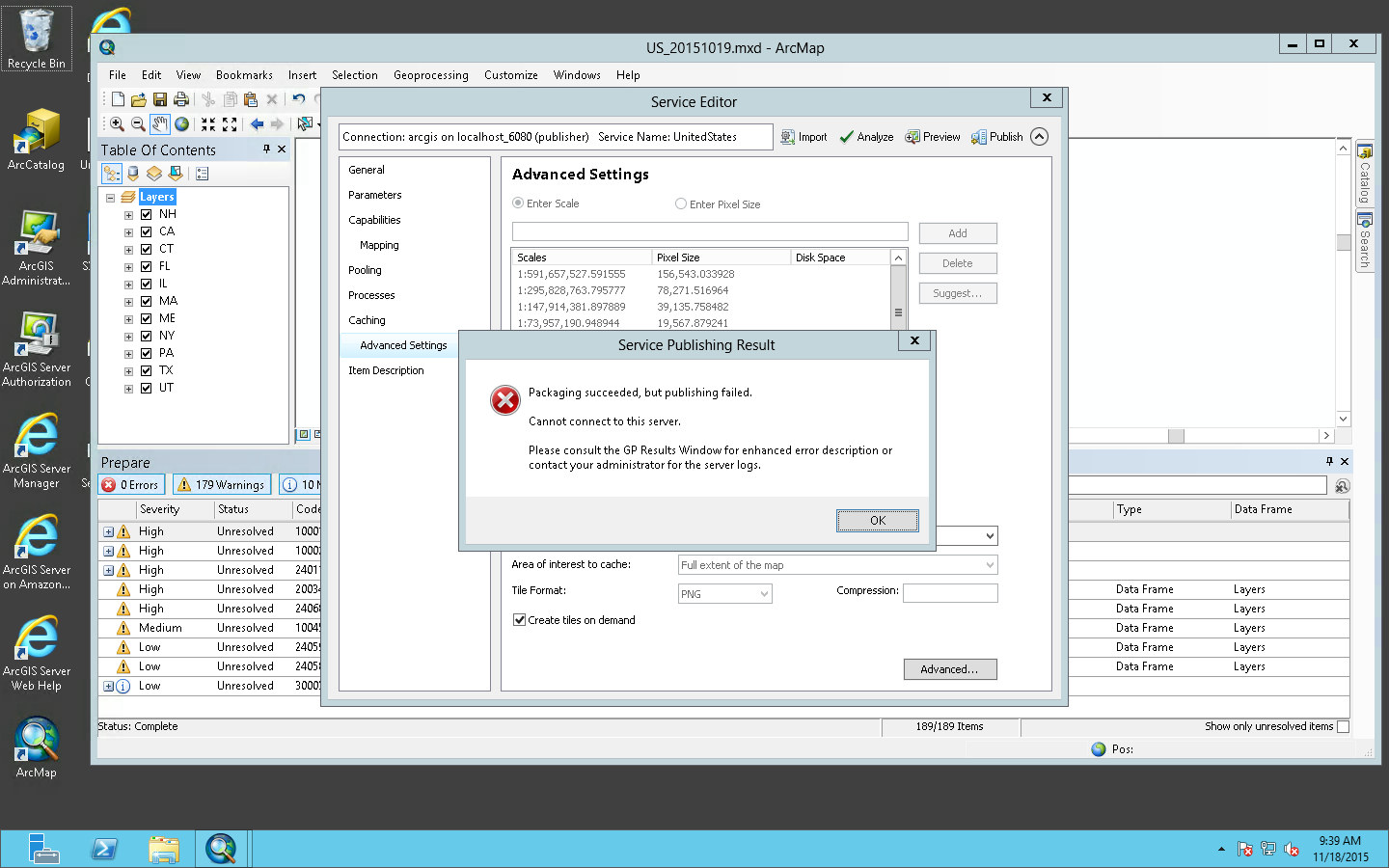Click the map view vertical scrollbar thumb

(x=1343, y=242)
